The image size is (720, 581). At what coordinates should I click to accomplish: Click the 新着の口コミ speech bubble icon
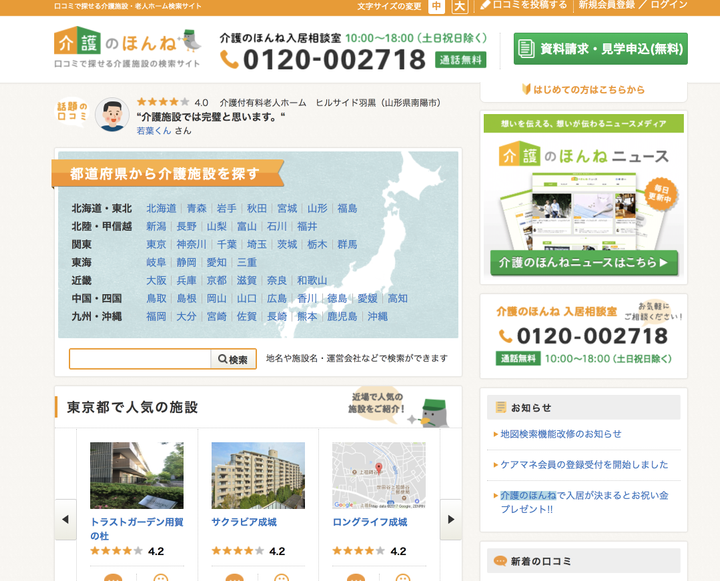pos(500,561)
